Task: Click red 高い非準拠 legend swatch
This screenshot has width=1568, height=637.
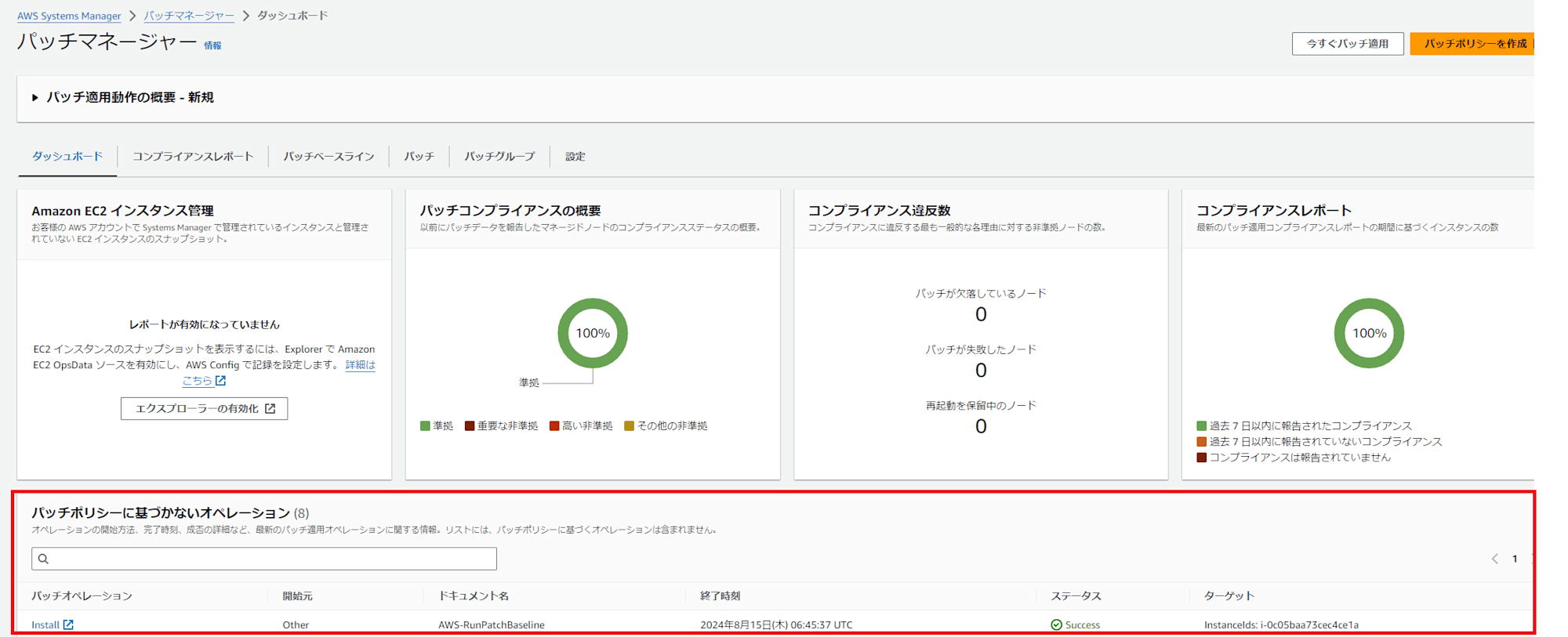Action: (554, 425)
